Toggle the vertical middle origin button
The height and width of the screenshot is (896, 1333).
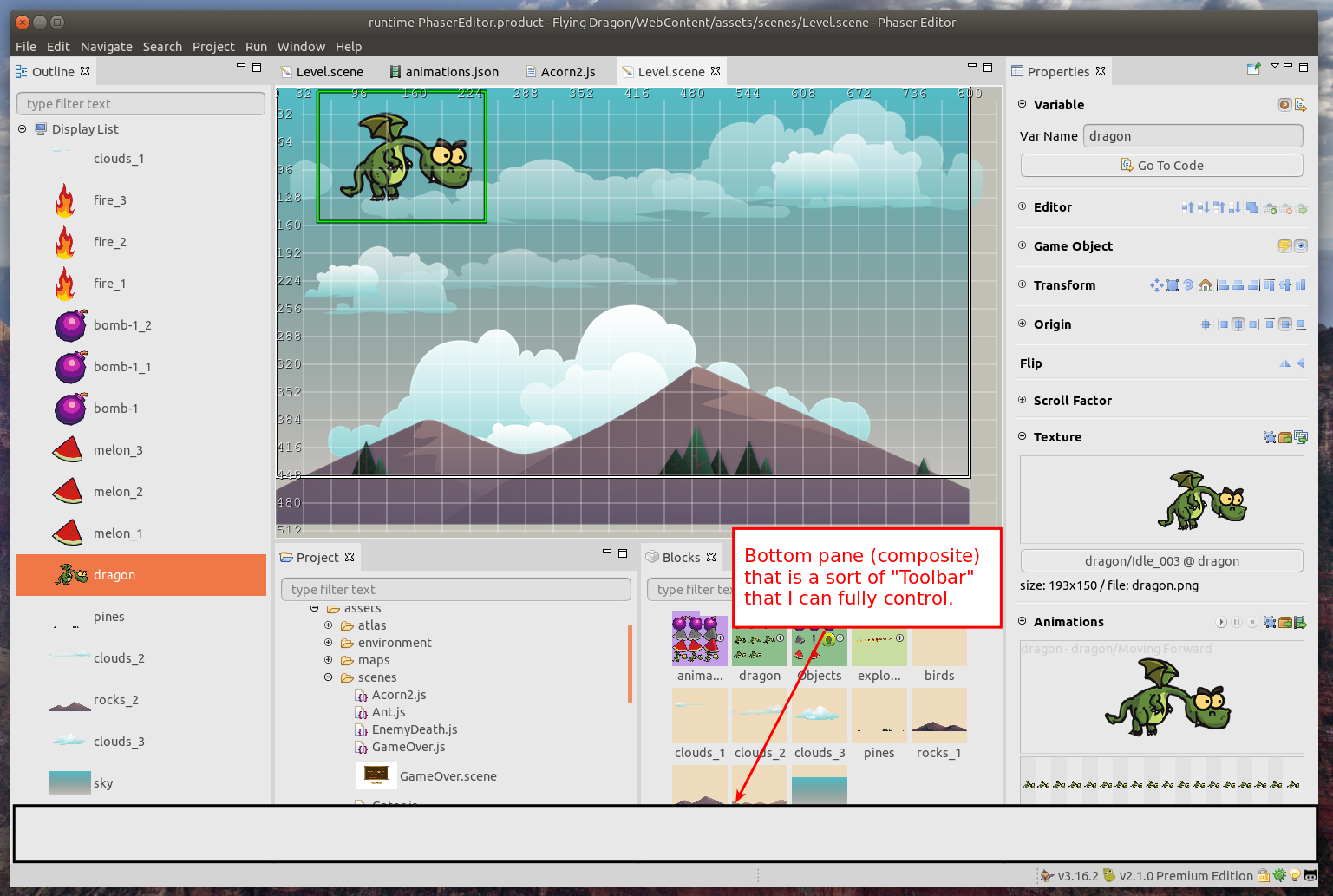pyautogui.click(x=1285, y=324)
